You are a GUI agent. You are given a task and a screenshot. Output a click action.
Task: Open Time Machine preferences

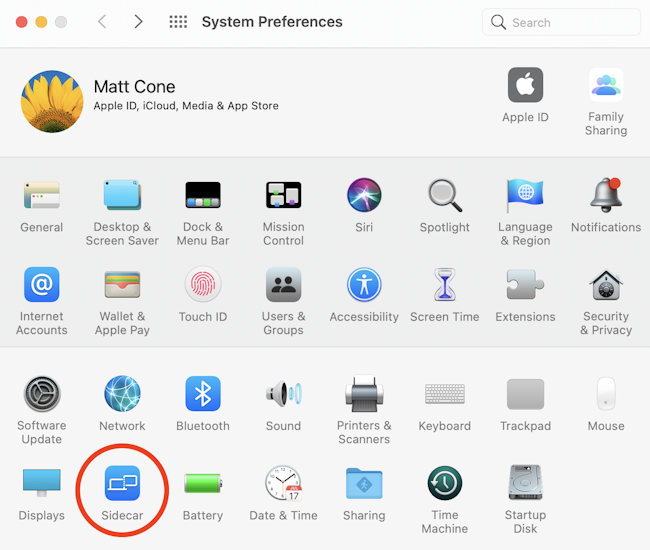tap(445, 483)
